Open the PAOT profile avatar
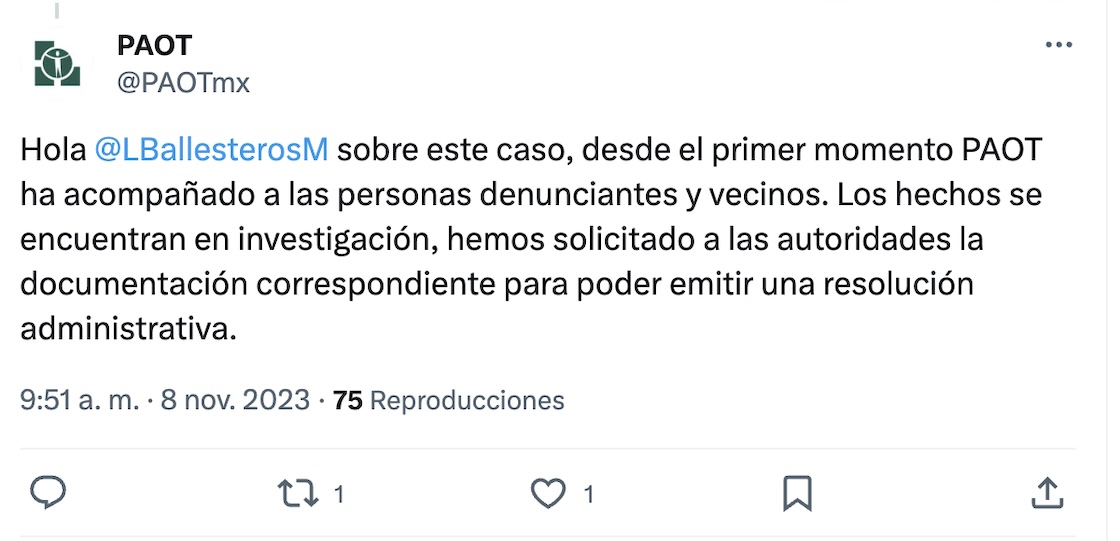The height and width of the screenshot is (541, 1120). click(57, 63)
